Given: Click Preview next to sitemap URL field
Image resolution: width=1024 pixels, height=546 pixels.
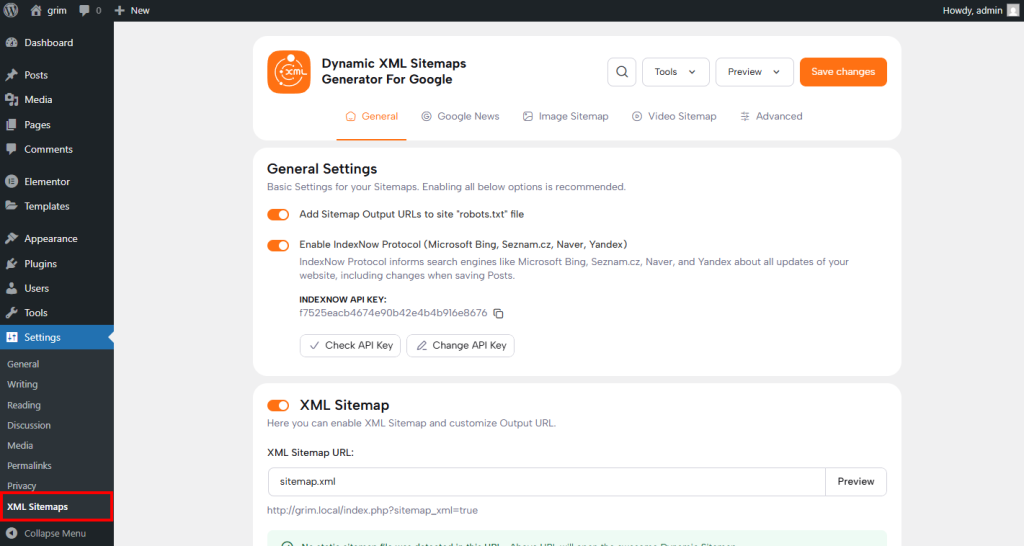Looking at the screenshot, I should 856,481.
